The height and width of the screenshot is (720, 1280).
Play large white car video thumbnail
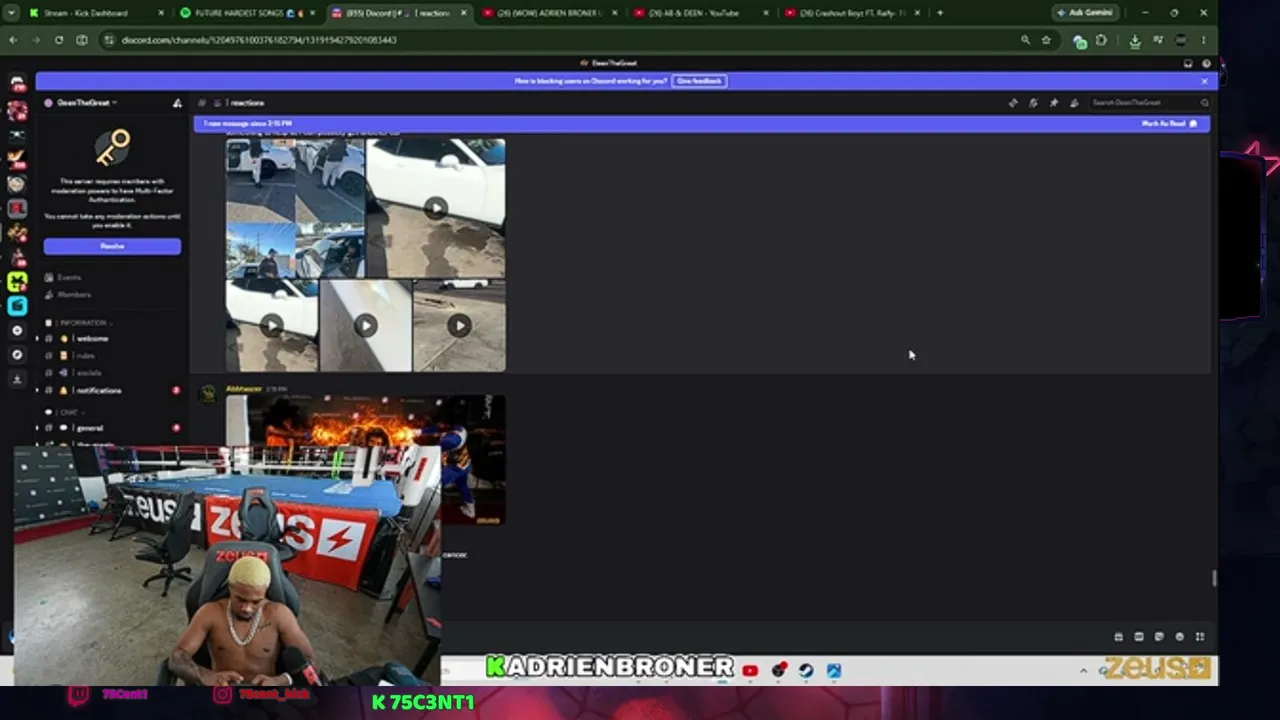pyautogui.click(x=435, y=208)
